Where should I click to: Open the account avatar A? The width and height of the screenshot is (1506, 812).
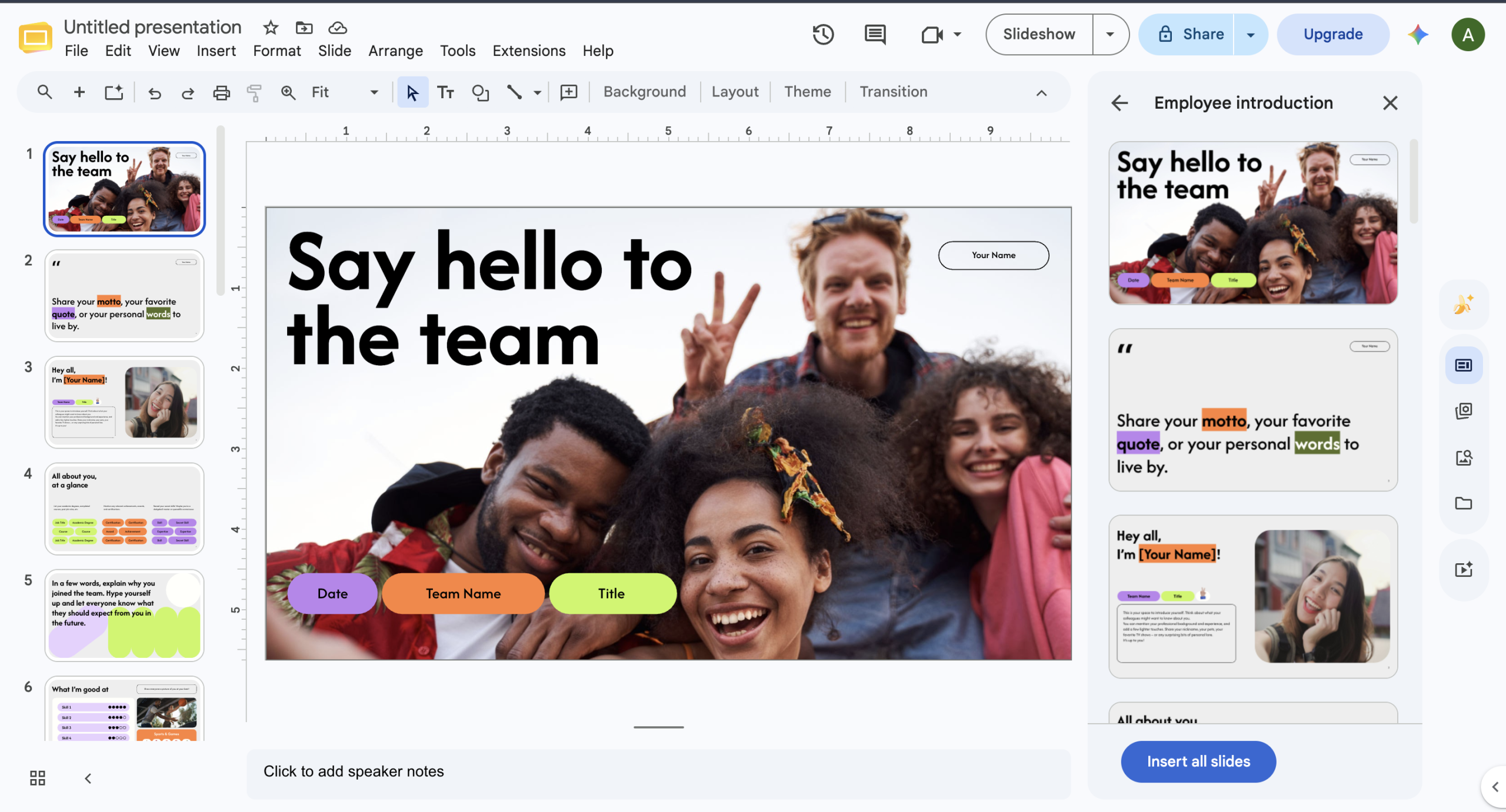[1468, 35]
